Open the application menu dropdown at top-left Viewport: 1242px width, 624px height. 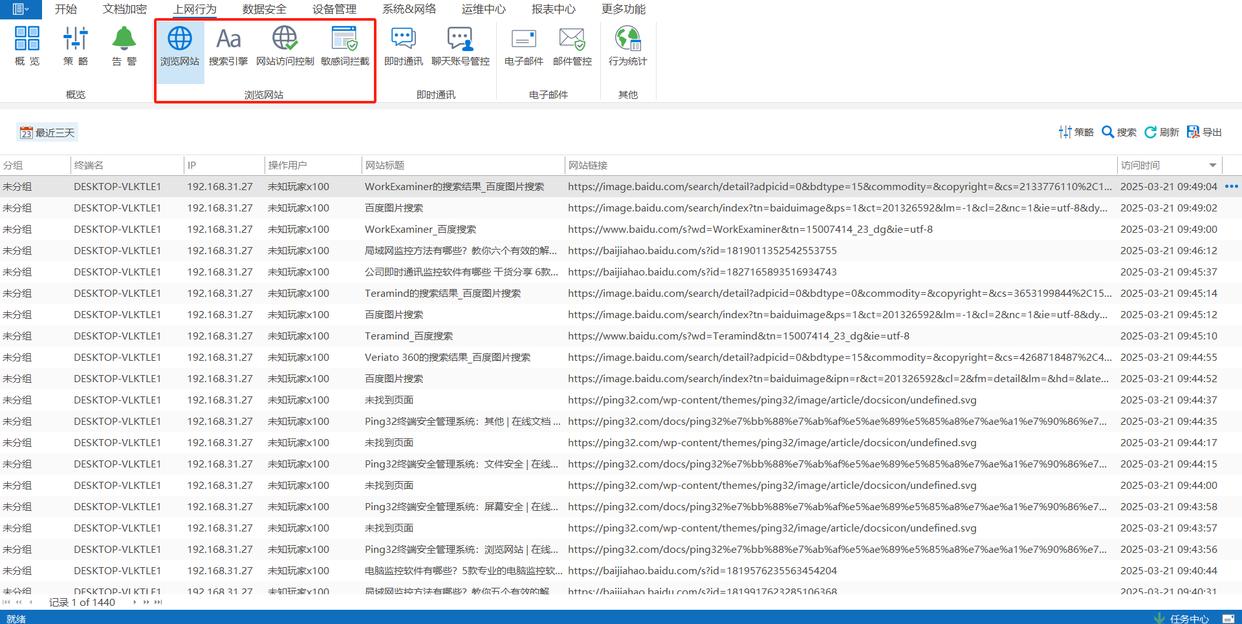pyautogui.click(x=20, y=9)
